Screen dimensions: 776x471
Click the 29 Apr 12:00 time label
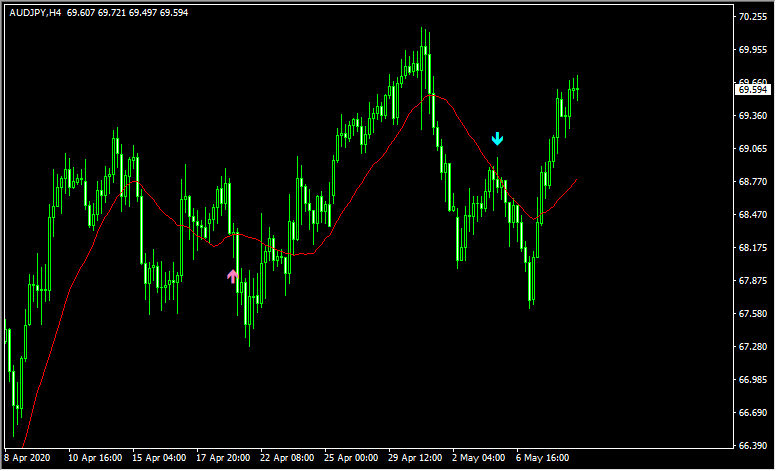(x=415, y=458)
